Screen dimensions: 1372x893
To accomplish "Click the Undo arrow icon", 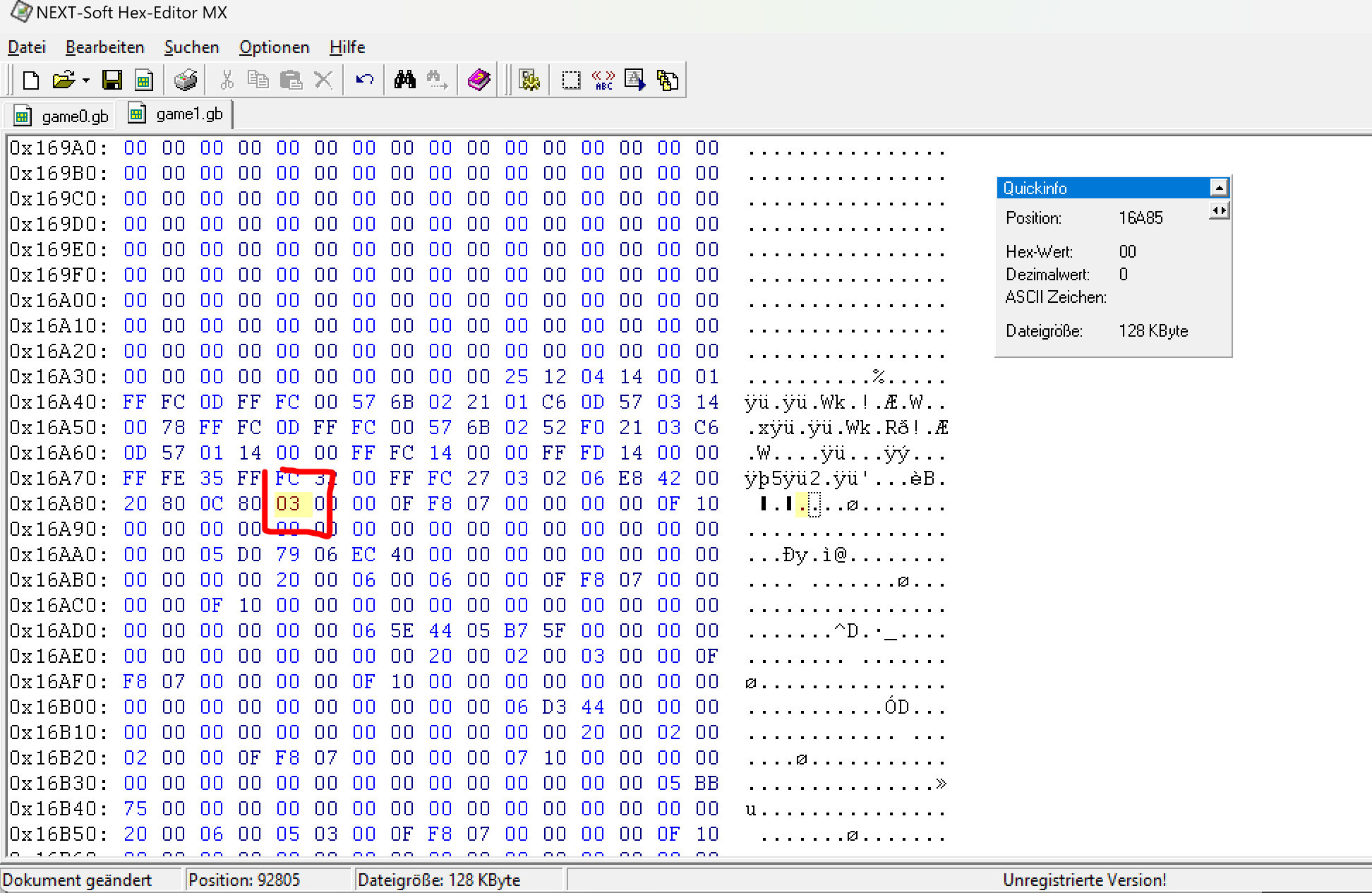I will 364,80.
